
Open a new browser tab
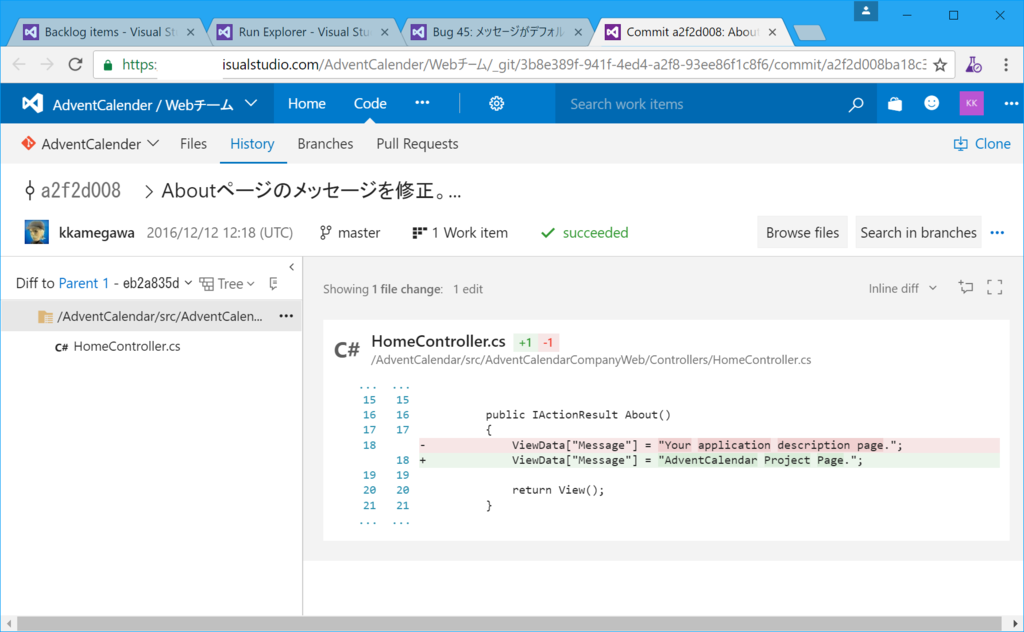click(810, 33)
